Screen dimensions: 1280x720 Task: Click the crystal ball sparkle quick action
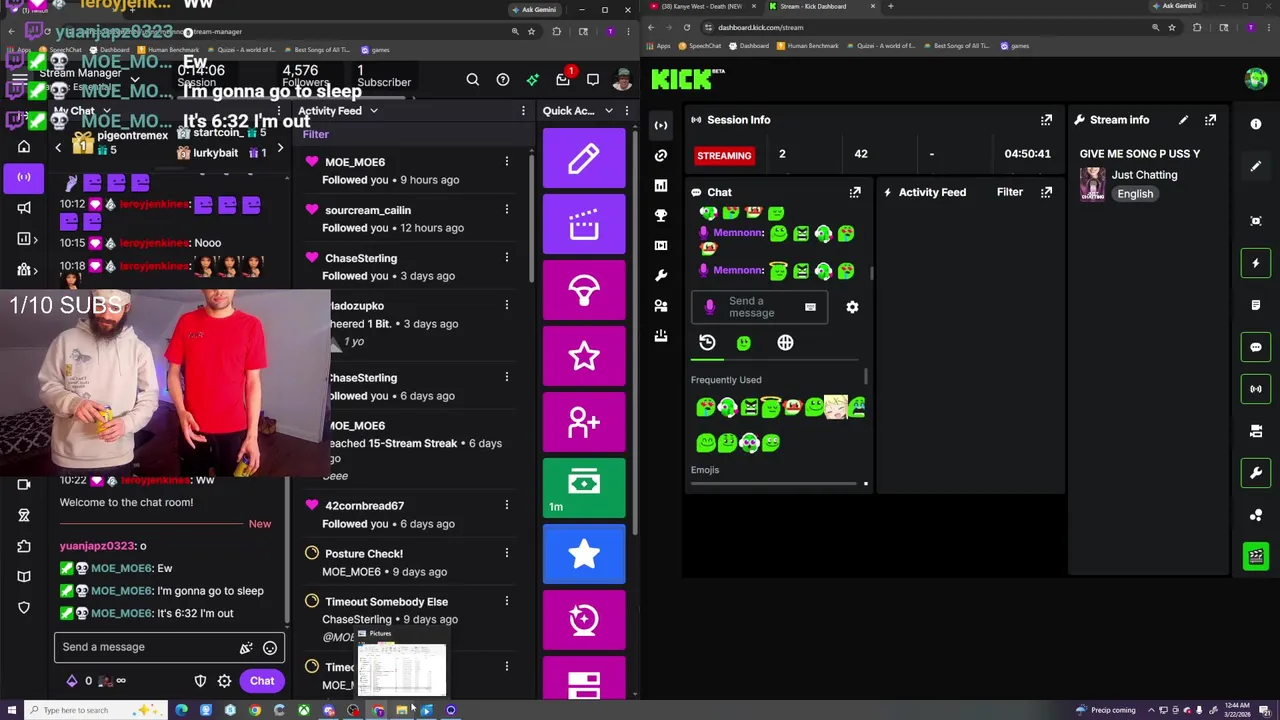(584, 620)
